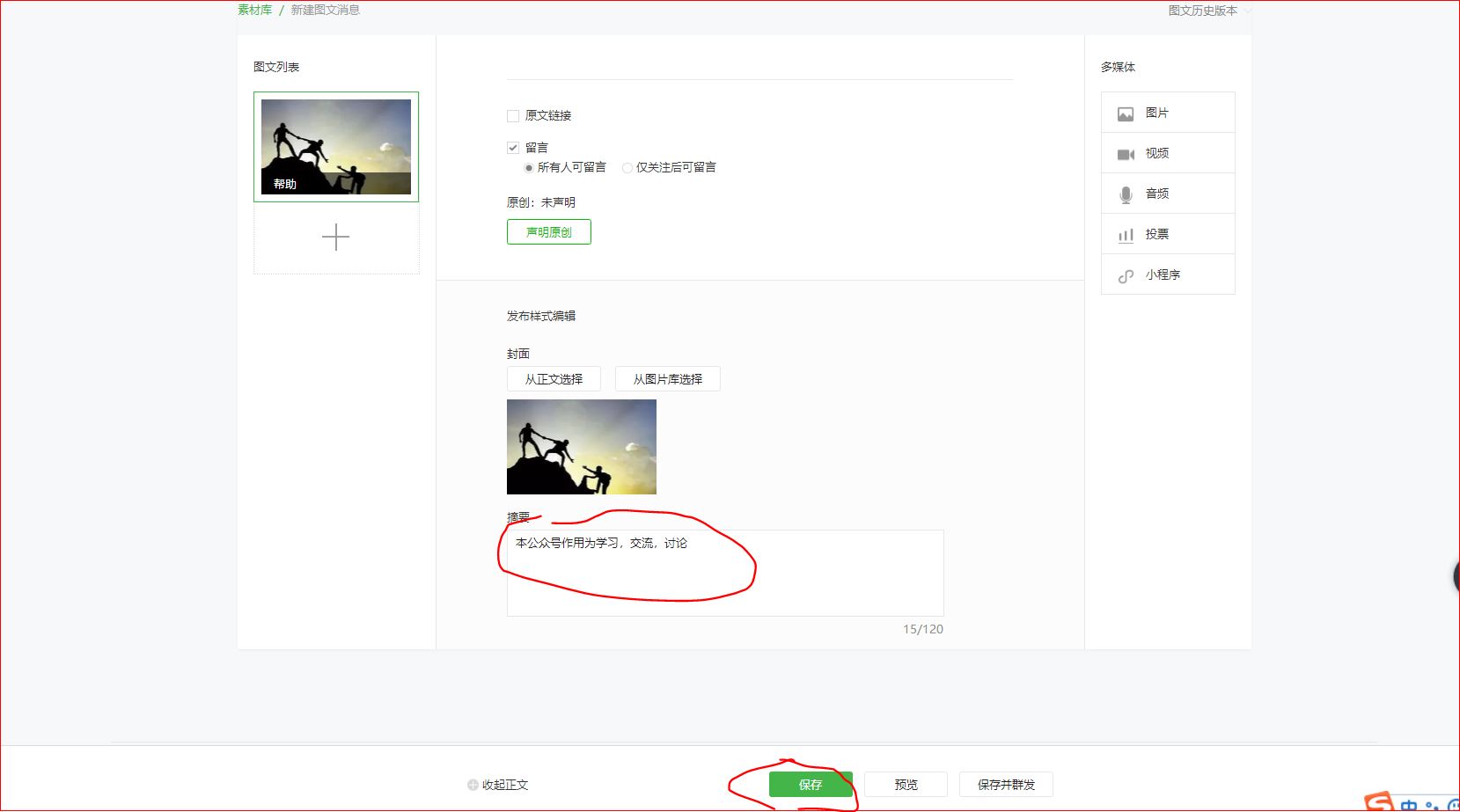Viewport: 1460px width, 812px height.
Task: Click the 原创：未声明 status text
Action: pyautogui.click(x=541, y=202)
